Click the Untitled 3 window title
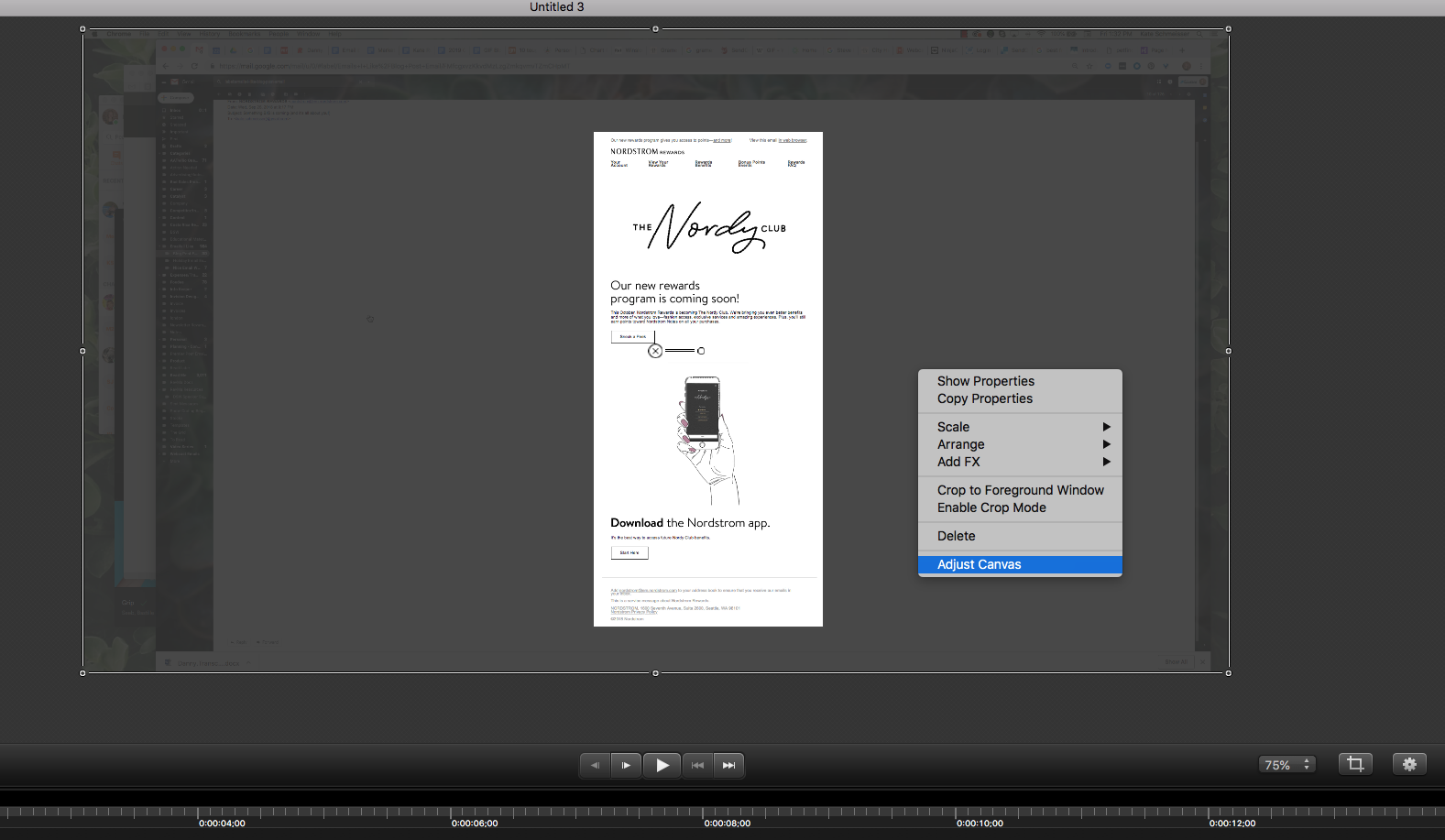The image size is (1445, 840). pyautogui.click(x=556, y=7)
